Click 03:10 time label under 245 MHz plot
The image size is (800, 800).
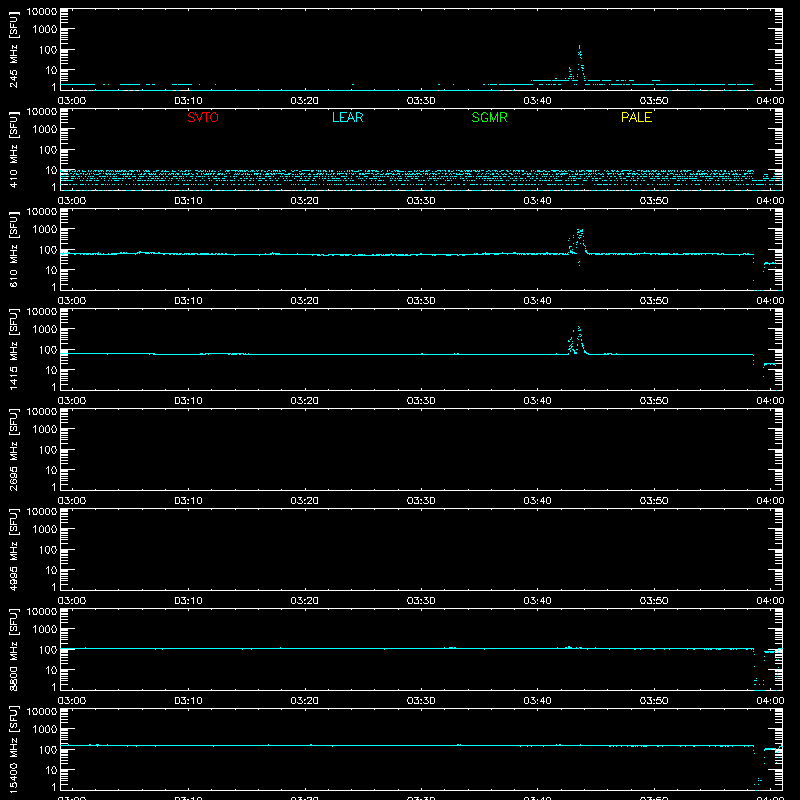188,101
